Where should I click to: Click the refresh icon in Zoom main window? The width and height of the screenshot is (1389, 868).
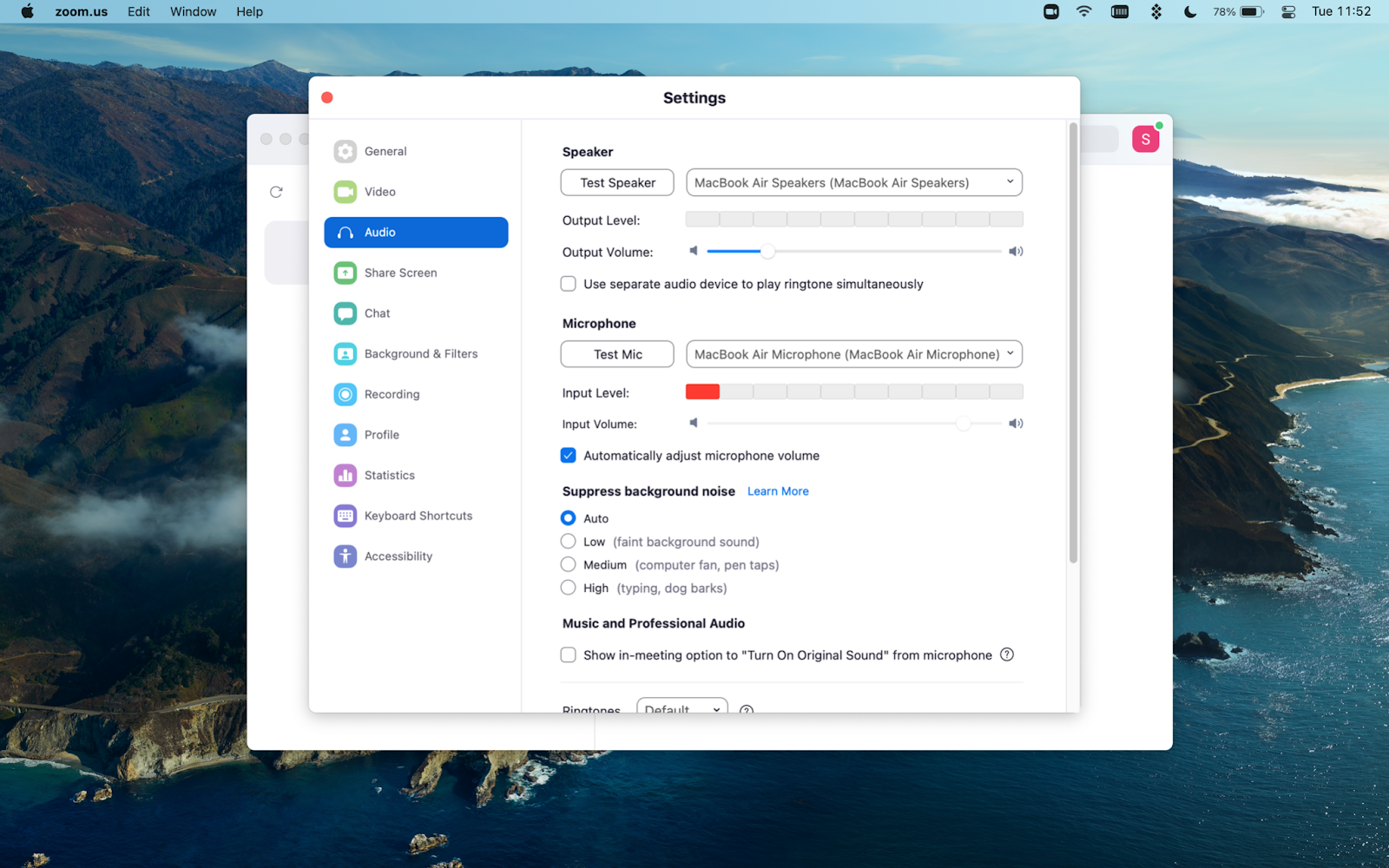click(276, 192)
